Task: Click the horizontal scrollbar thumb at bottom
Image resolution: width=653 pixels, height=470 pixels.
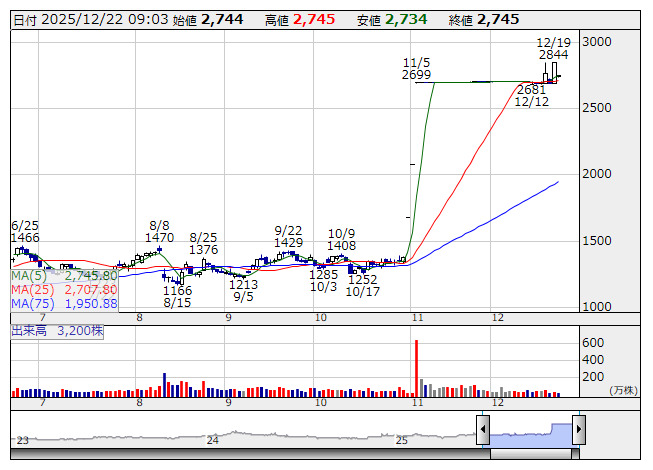Action: point(531,454)
